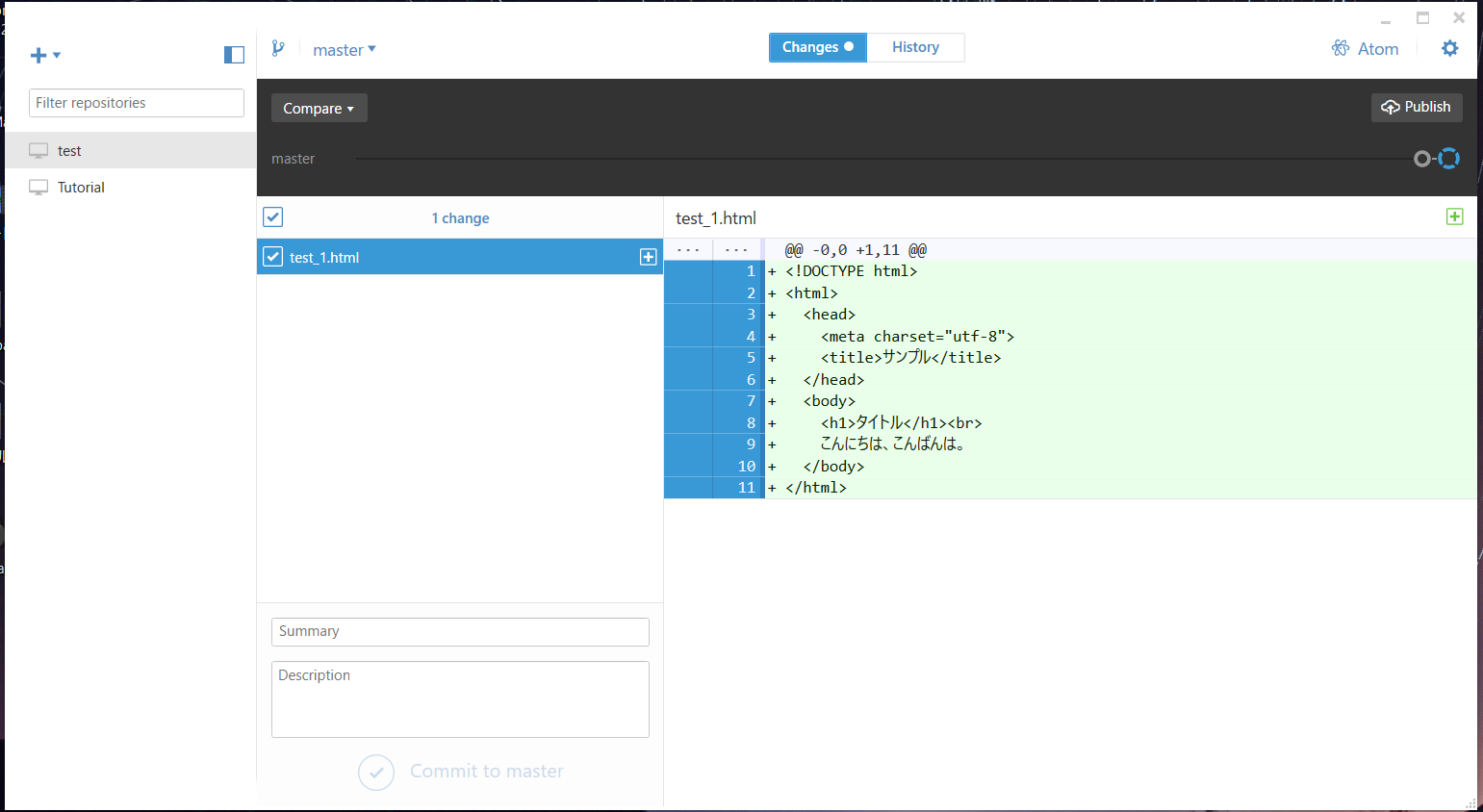Click the green plus icon in diff header
The height and width of the screenshot is (812, 1483).
point(1455,216)
